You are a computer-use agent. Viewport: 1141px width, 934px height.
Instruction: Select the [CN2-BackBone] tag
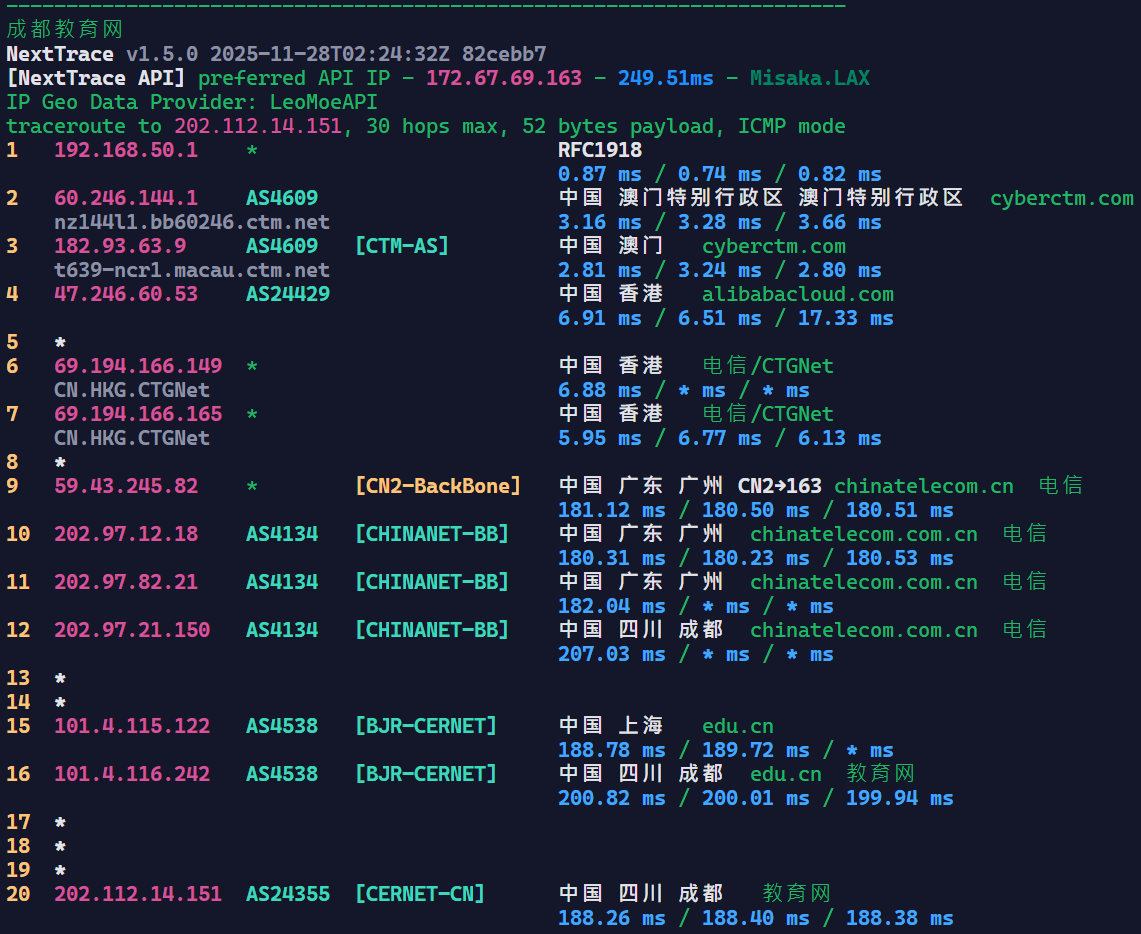click(x=437, y=486)
